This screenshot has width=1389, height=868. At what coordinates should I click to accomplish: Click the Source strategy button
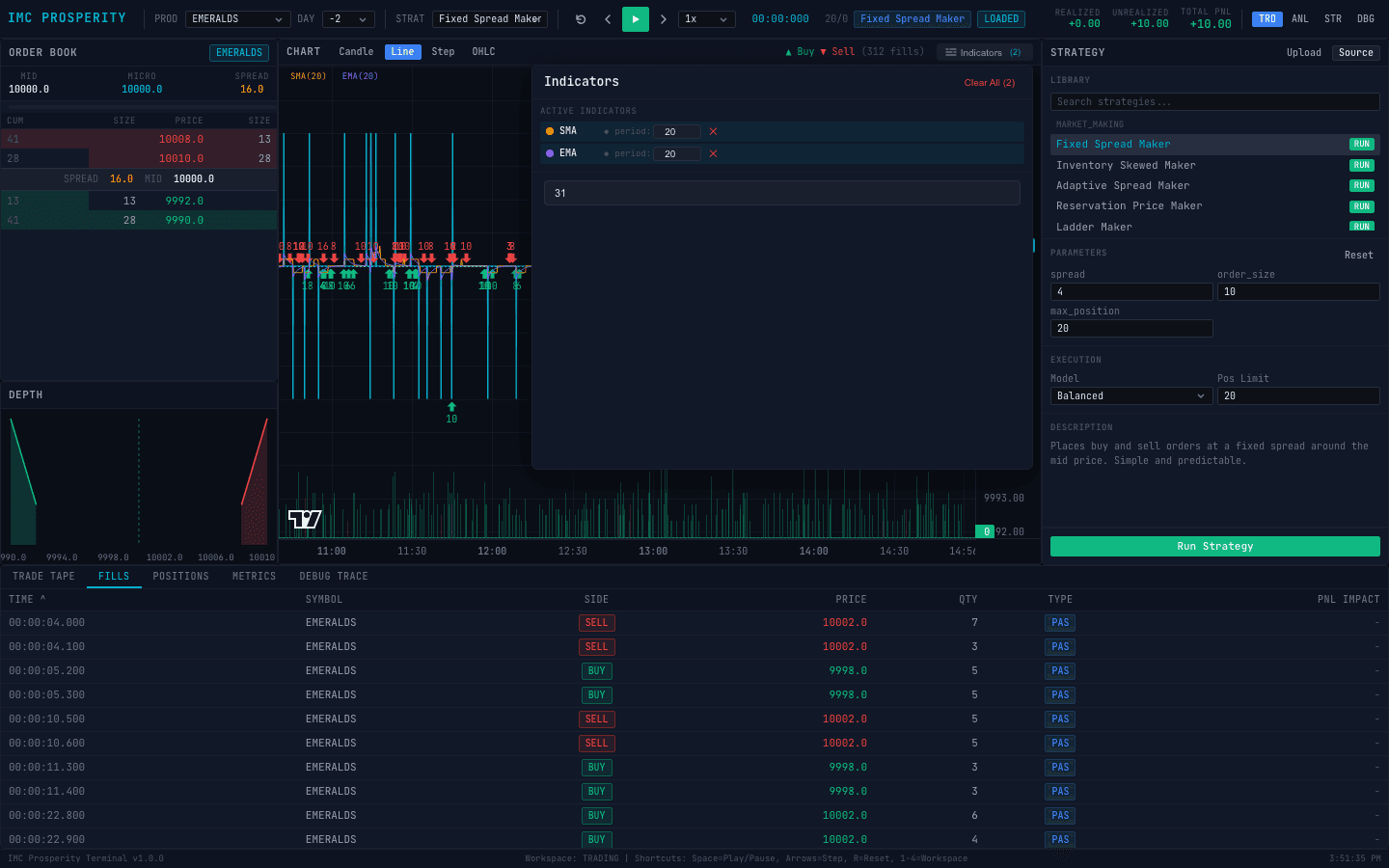(x=1355, y=53)
